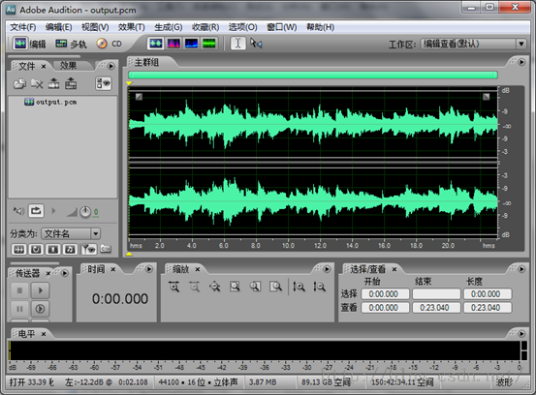Toggle show loop files filter button

36,249
